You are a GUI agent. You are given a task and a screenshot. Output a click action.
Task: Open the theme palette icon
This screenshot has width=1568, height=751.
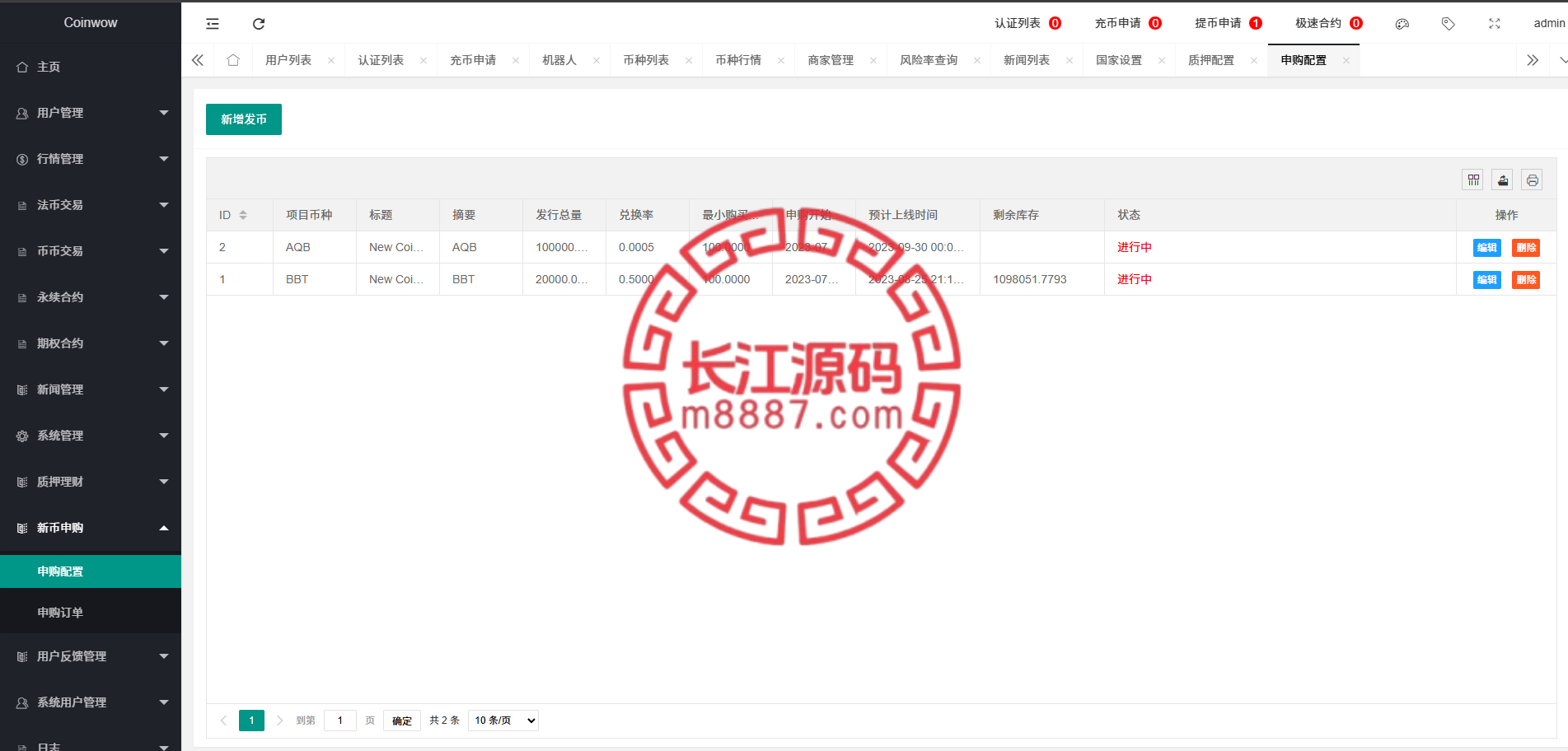click(x=1402, y=24)
